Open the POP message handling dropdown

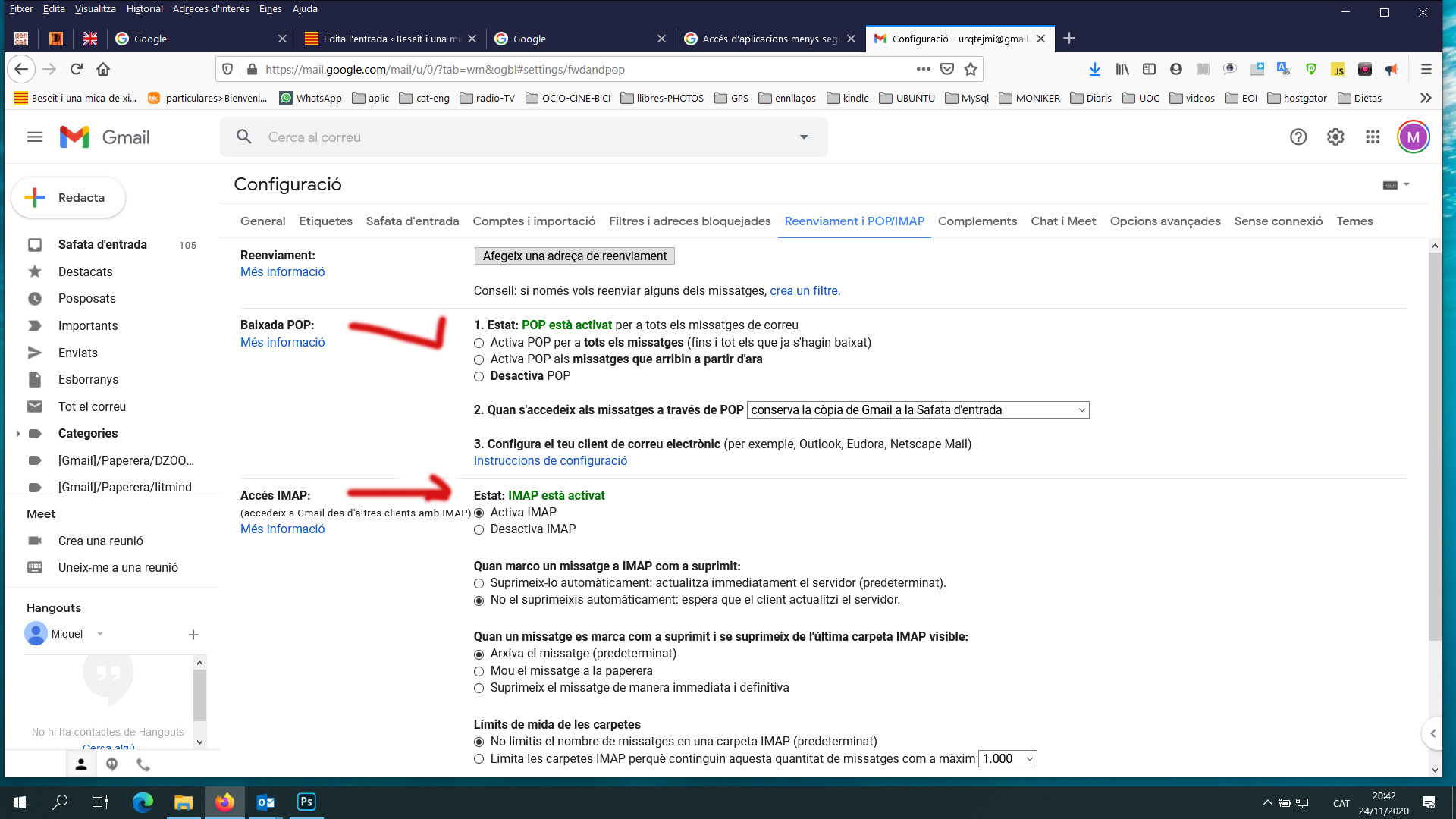point(918,410)
